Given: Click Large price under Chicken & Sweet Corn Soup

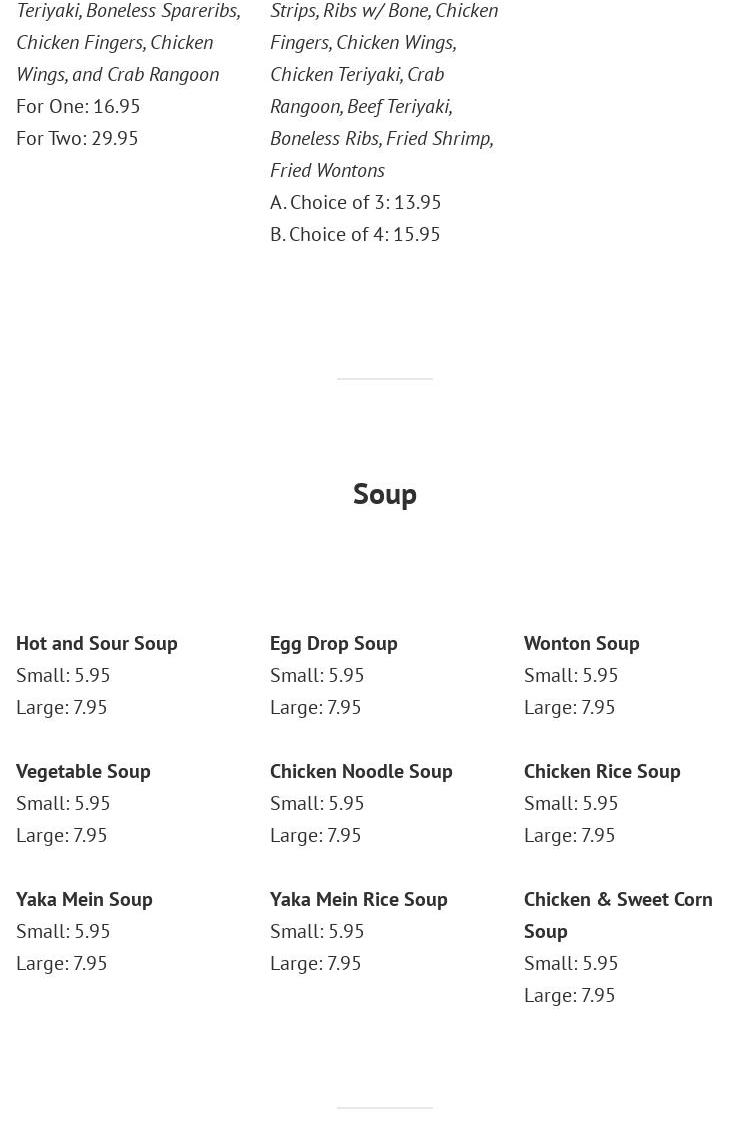Looking at the screenshot, I should point(569,995).
